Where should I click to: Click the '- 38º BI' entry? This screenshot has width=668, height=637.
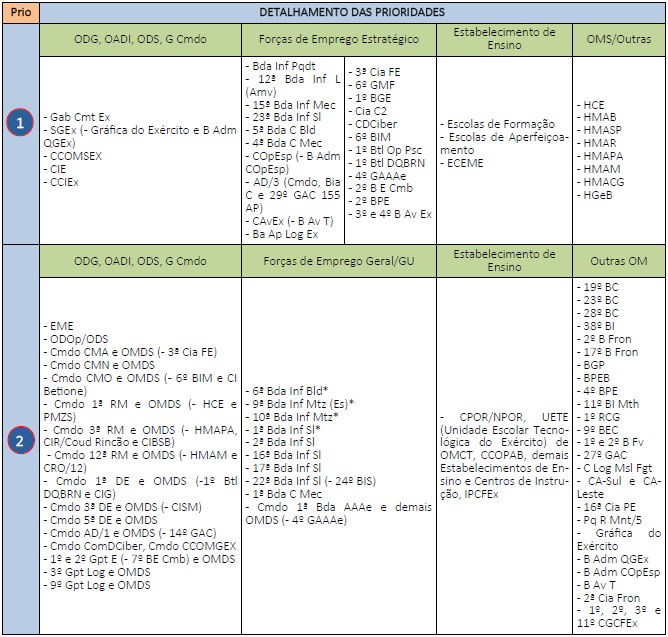point(596,326)
